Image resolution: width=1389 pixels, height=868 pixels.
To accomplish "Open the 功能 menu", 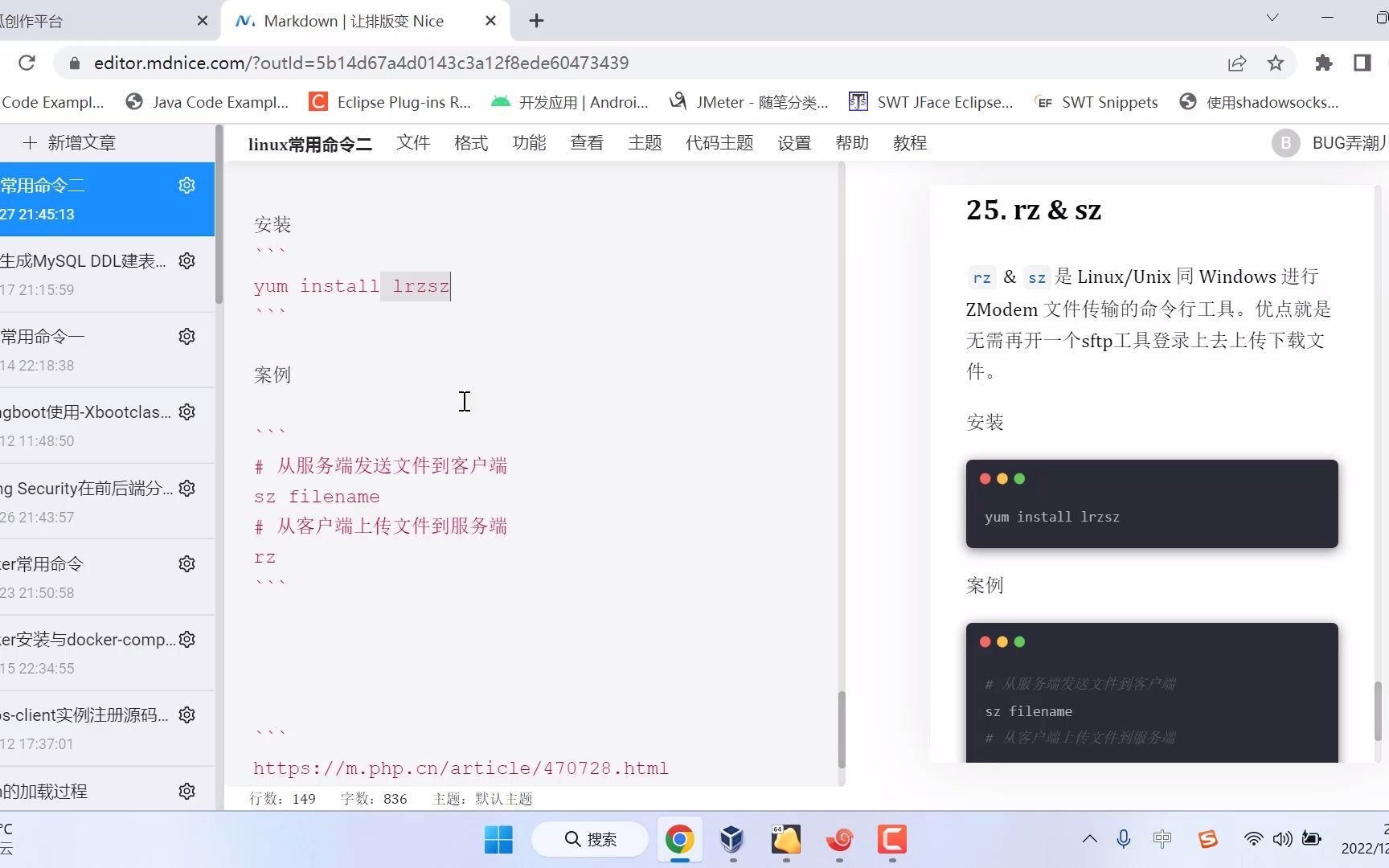I will (529, 143).
